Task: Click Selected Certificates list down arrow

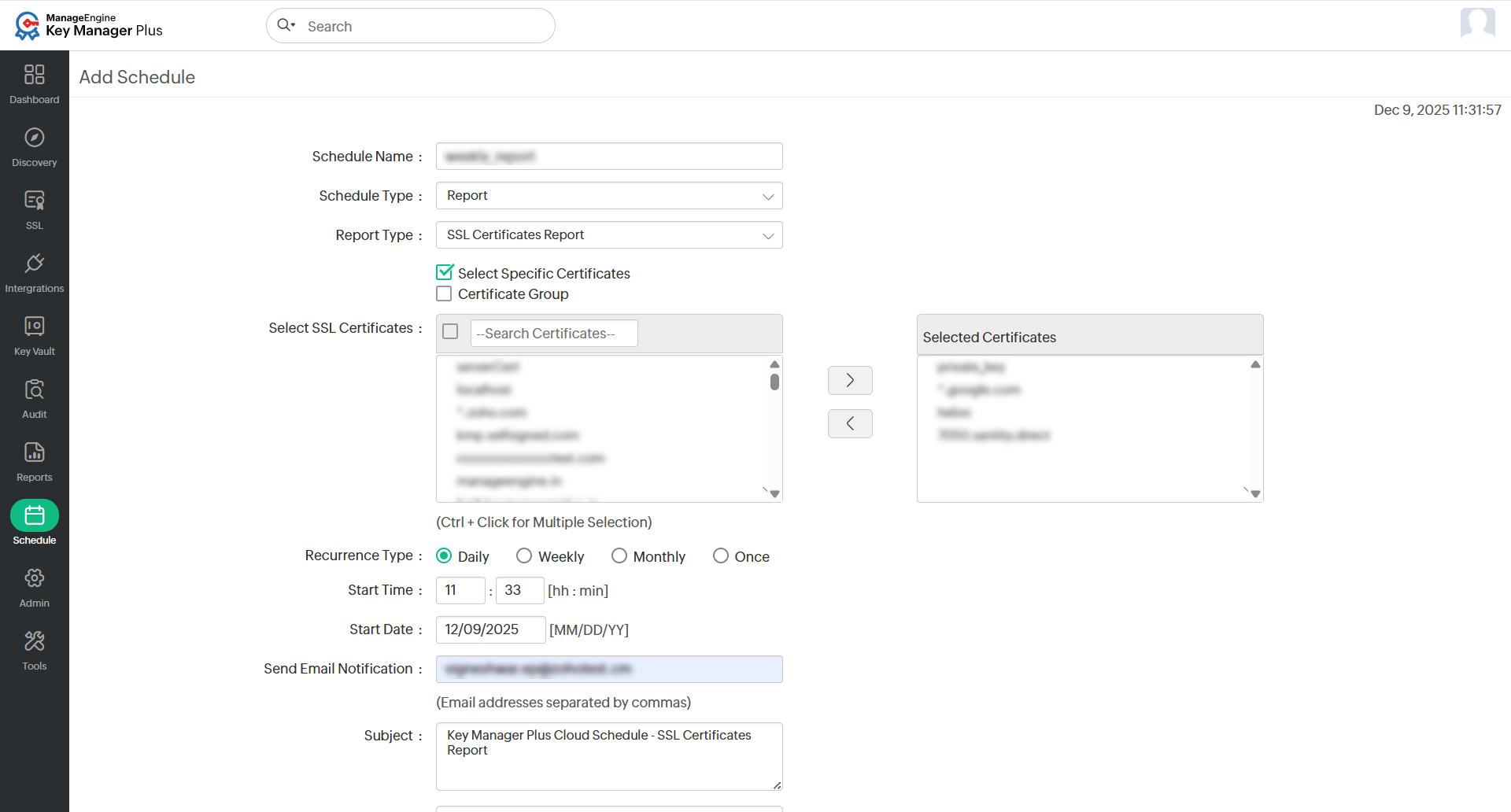Action: click(x=1256, y=494)
